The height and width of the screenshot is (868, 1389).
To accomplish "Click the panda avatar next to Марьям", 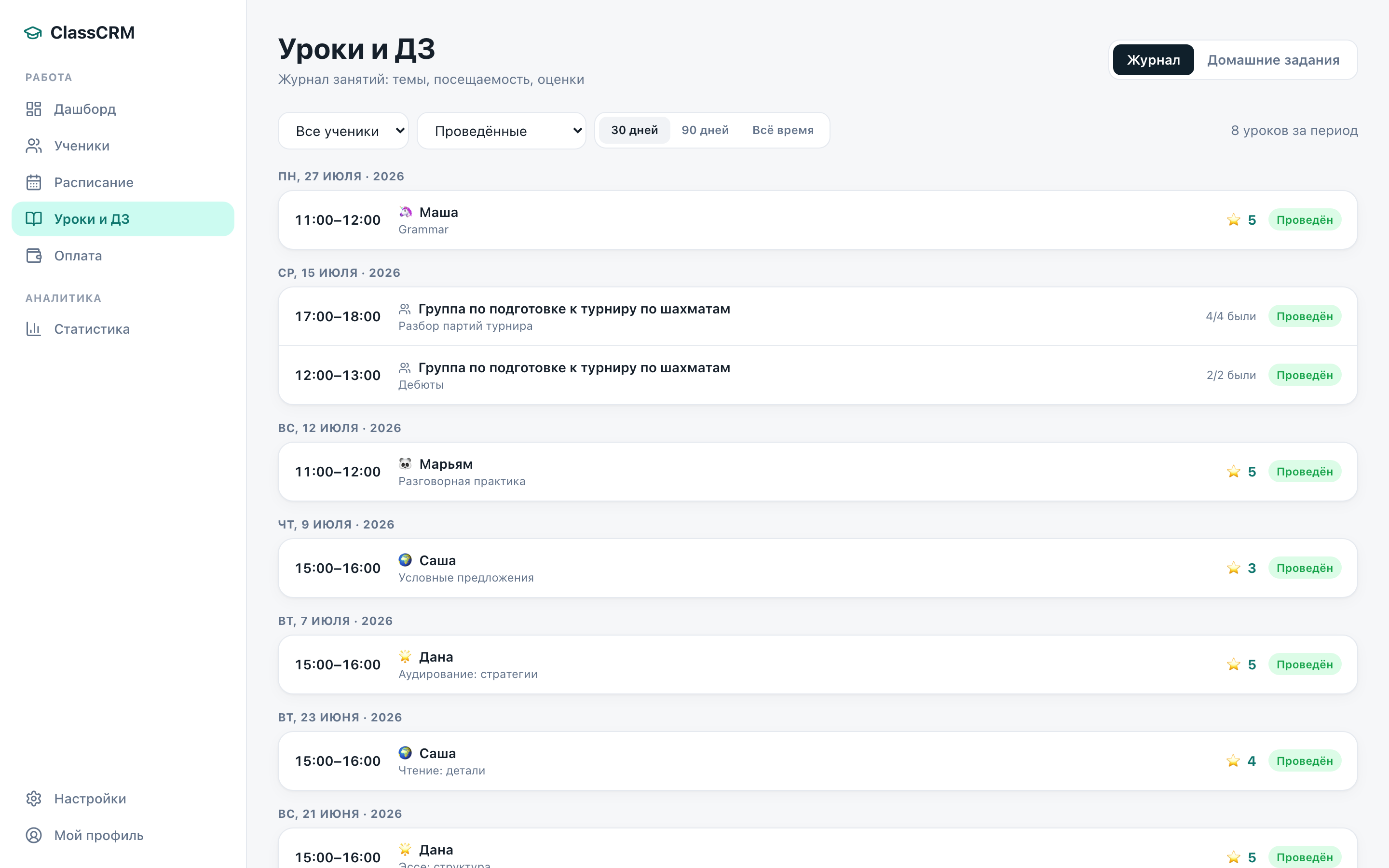I will click(405, 463).
